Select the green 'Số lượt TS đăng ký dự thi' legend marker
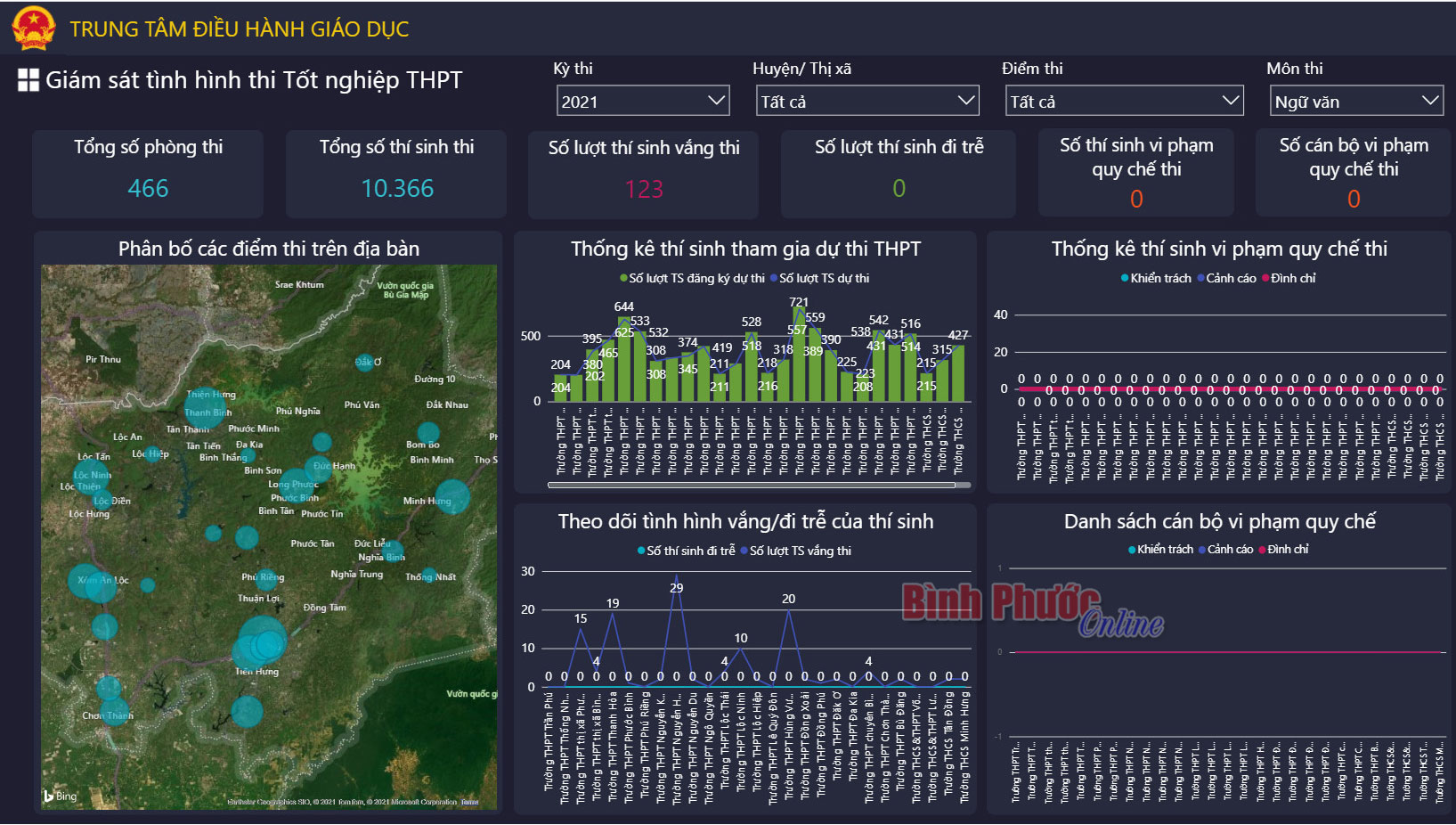This screenshot has height=825, width=1456. (x=623, y=278)
